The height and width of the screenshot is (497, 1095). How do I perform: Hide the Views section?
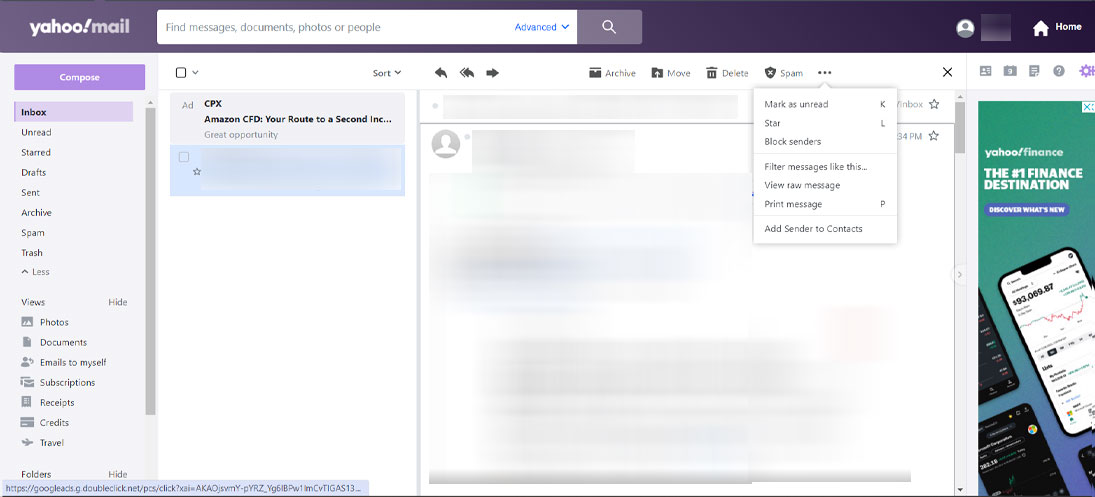coord(117,302)
